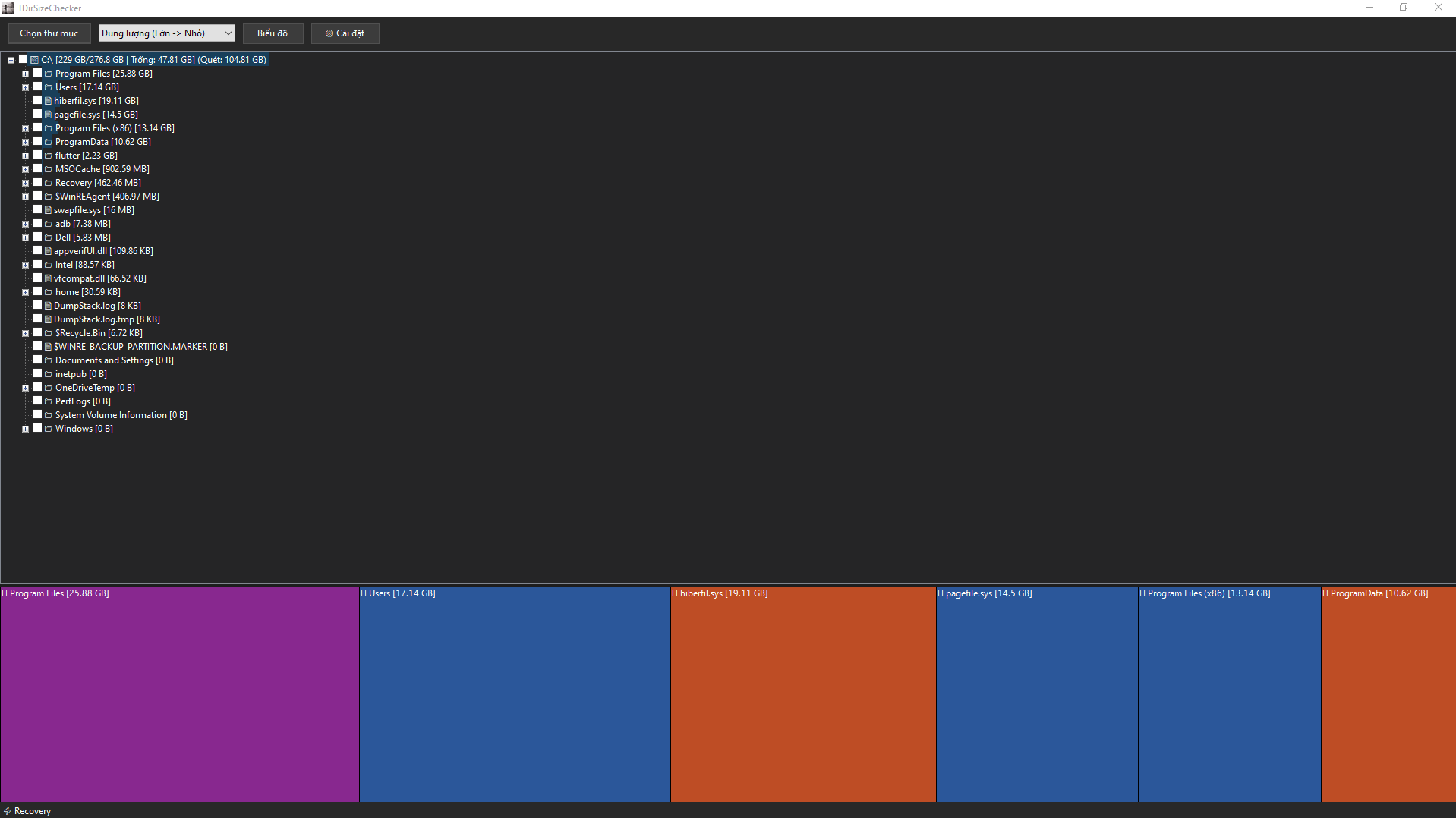The image size is (1456, 818).
Task: Click the adb folder icon
Action: coord(49,224)
